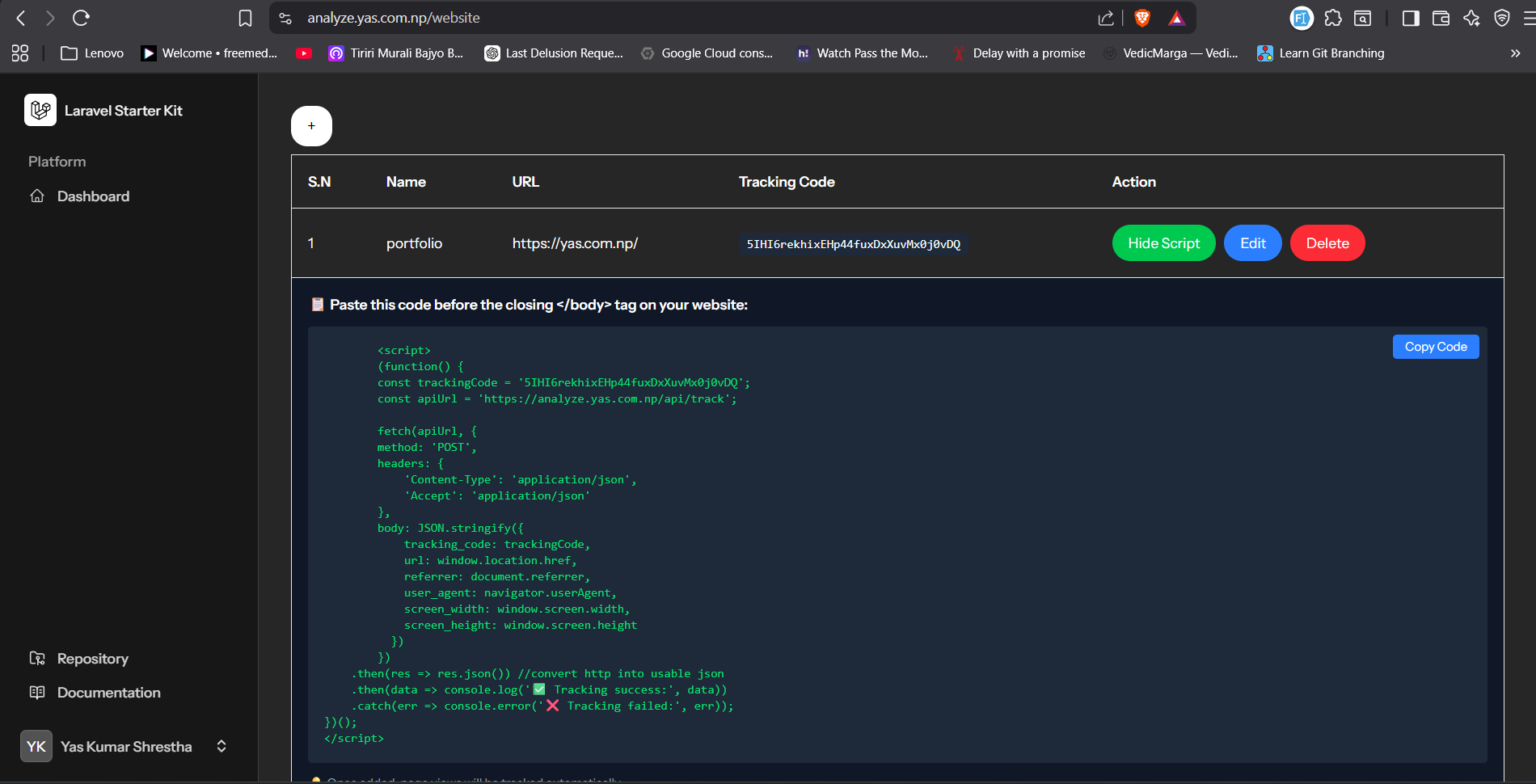Image resolution: width=1536 pixels, height=784 pixels.
Task: Hide the tracking script for portfolio
Action: click(x=1163, y=242)
